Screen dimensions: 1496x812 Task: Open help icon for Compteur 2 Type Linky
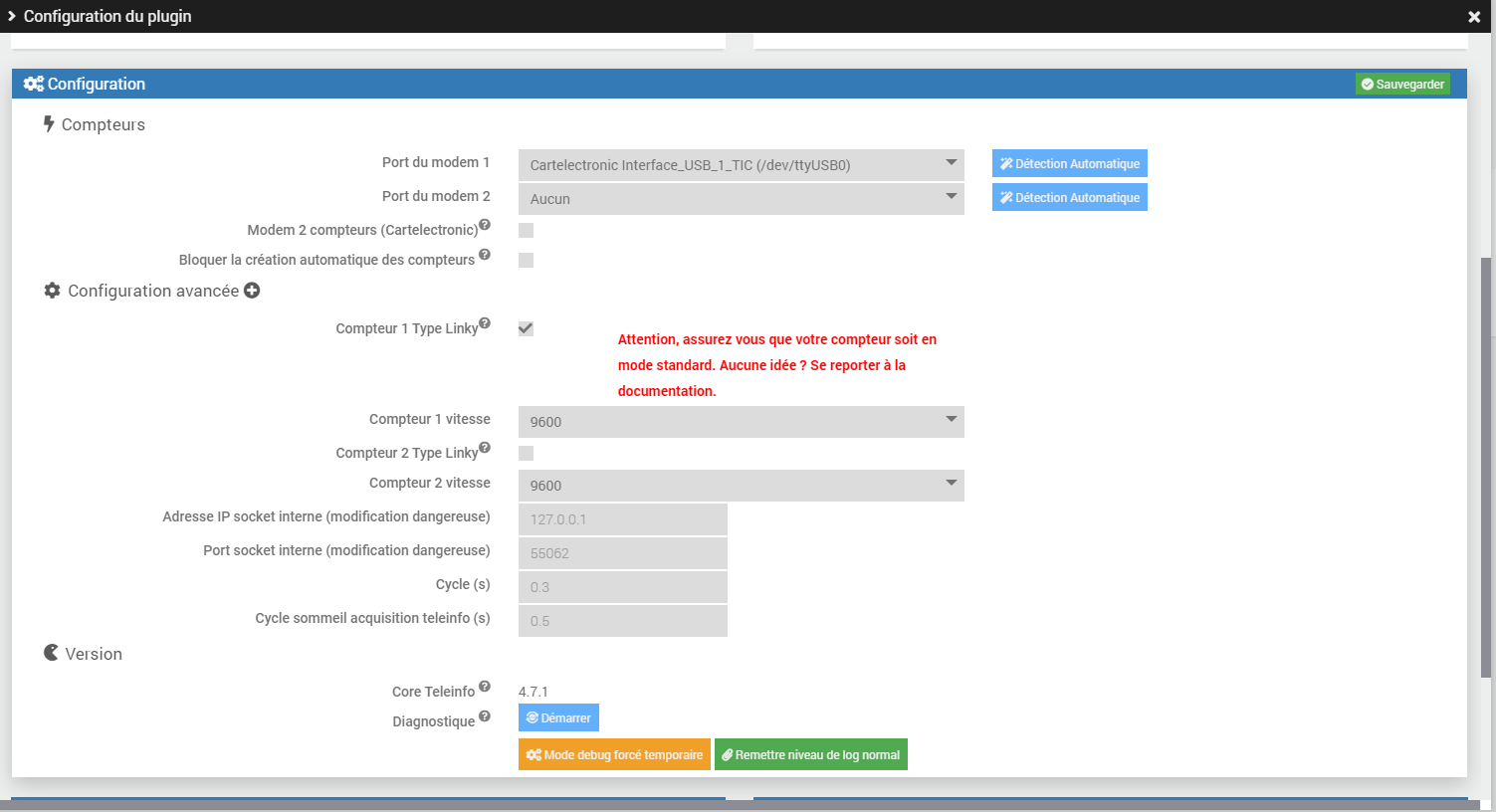coord(484,446)
